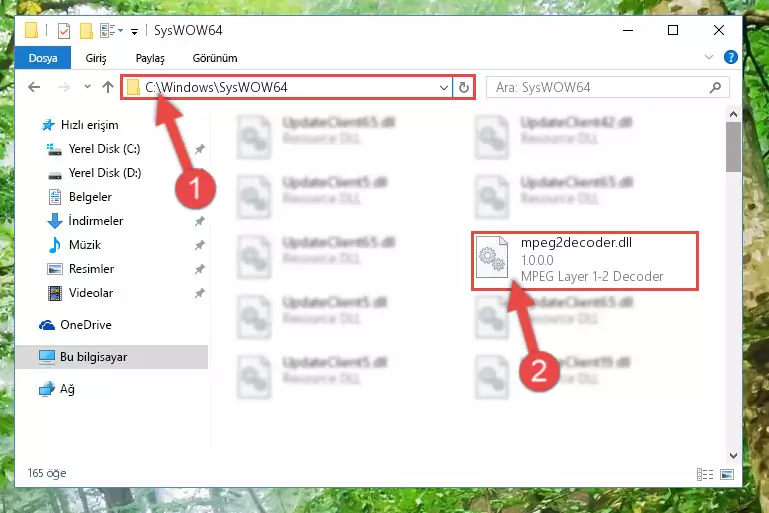Switch to the Paylaş ribbon tab
This screenshot has width=769, height=513.
[150, 58]
